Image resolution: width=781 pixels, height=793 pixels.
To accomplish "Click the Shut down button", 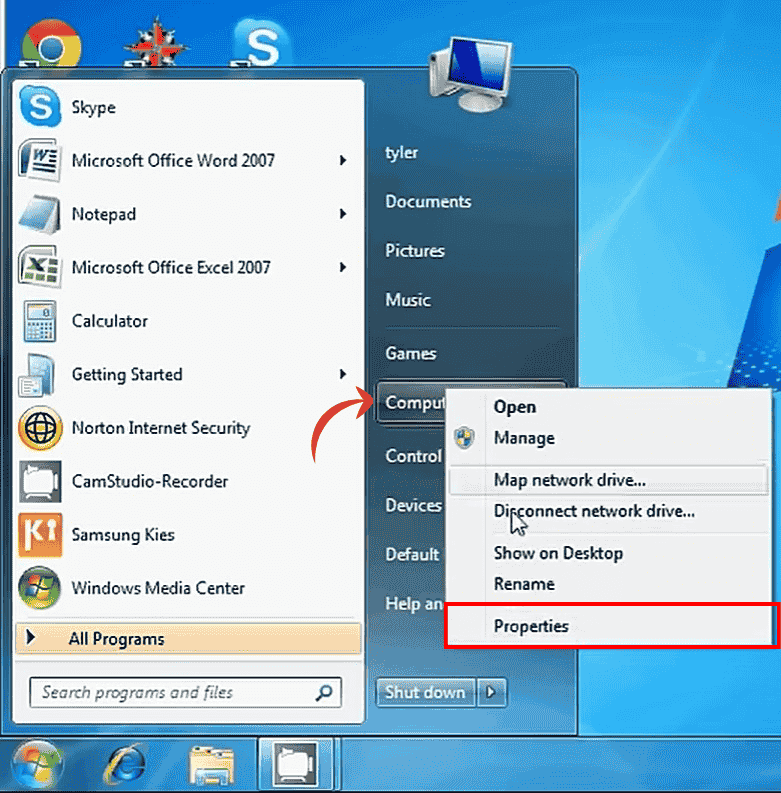I will (x=425, y=692).
